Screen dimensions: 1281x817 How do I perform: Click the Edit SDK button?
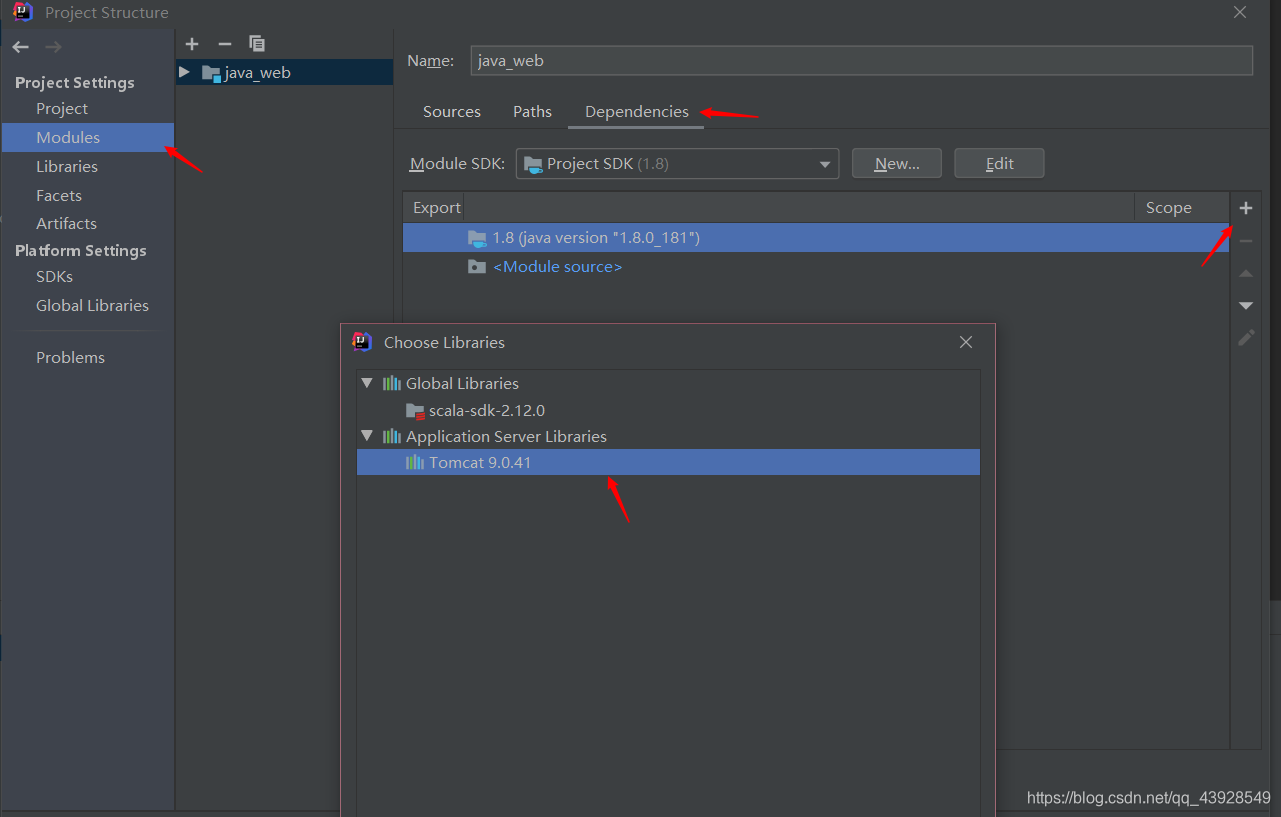tap(1000, 164)
